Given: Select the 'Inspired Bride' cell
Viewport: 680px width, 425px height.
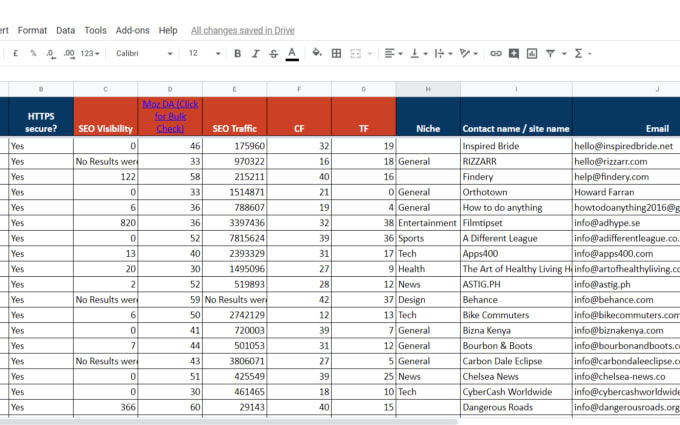Looking at the screenshot, I should [x=516, y=146].
